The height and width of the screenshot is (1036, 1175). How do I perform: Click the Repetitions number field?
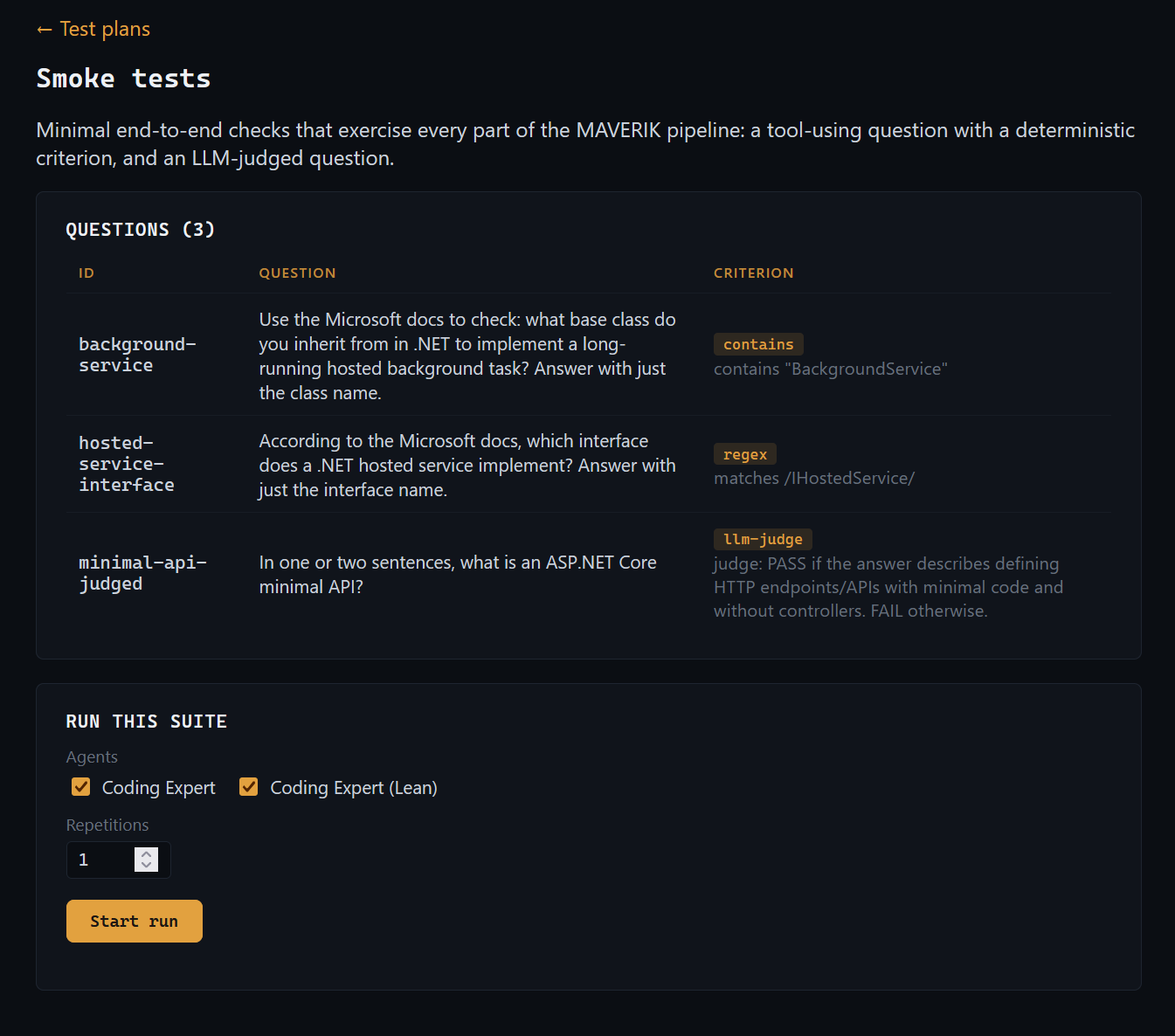pyautogui.click(x=118, y=860)
